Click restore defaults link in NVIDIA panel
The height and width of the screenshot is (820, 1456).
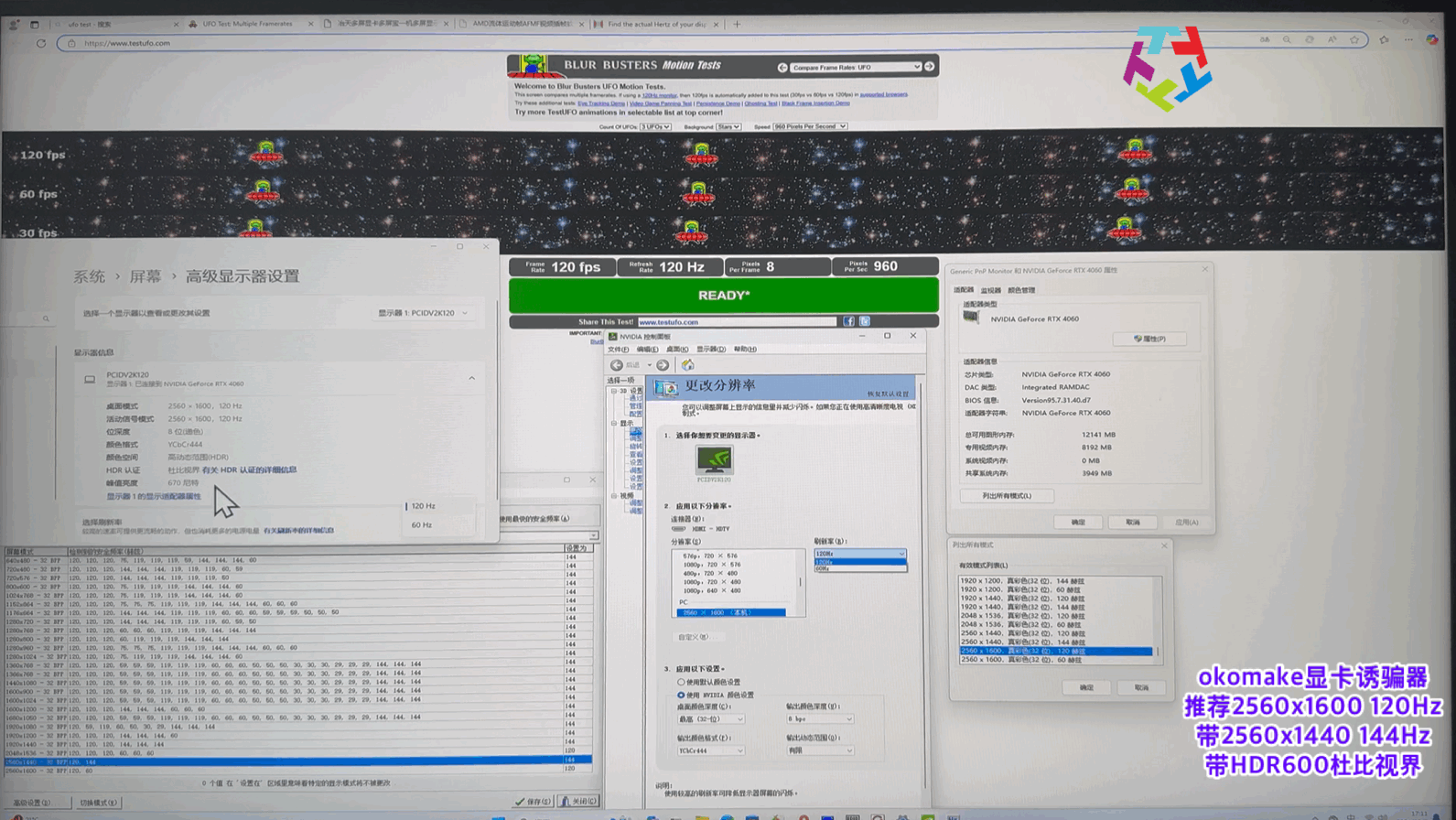tap(888, 394)
